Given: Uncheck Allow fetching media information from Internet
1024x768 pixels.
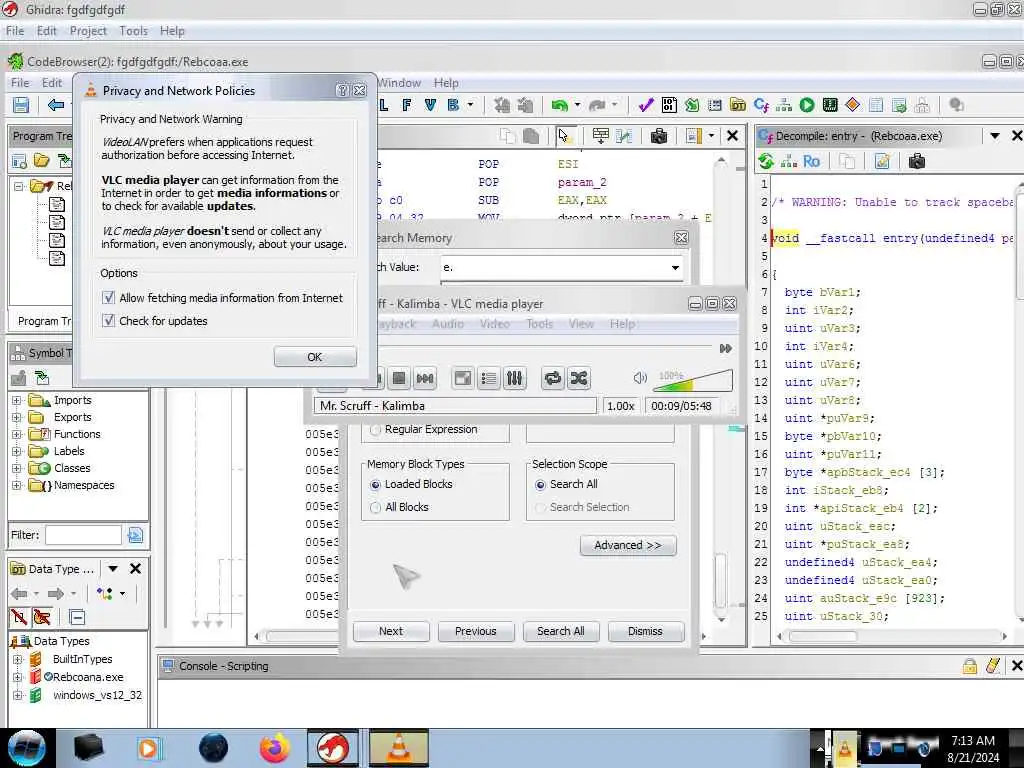Looking at the screenshot, I should [x=108, y=298].
